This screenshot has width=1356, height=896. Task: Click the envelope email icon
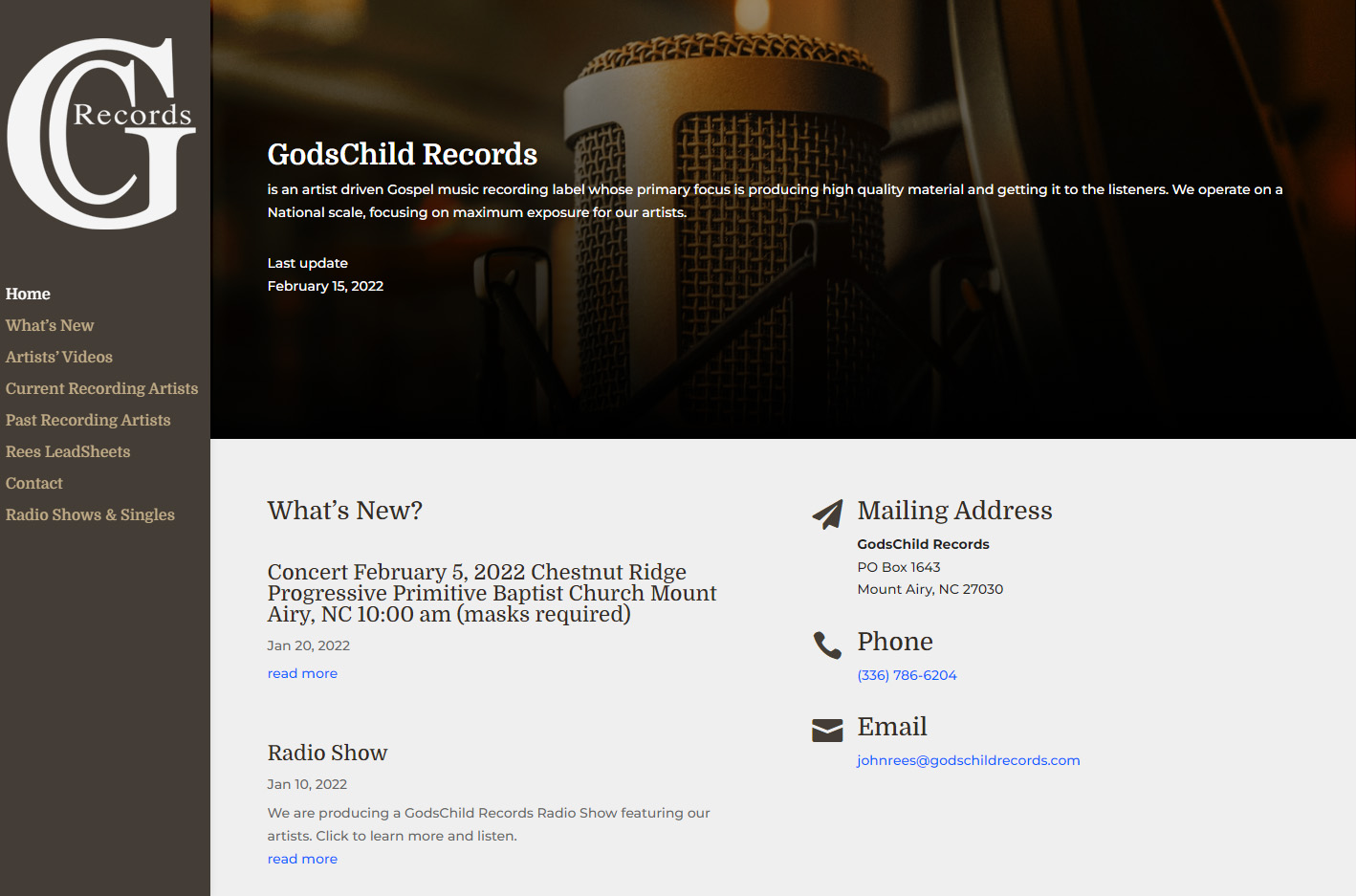(827, 731)
